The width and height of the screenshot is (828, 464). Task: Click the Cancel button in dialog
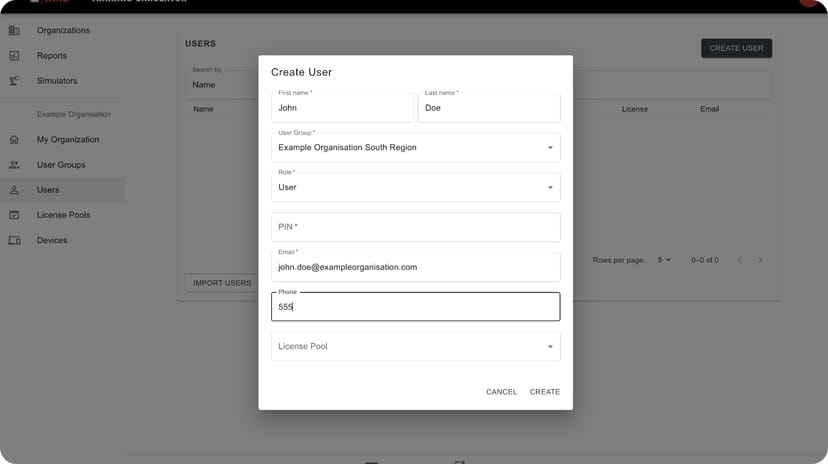(501, 392)
